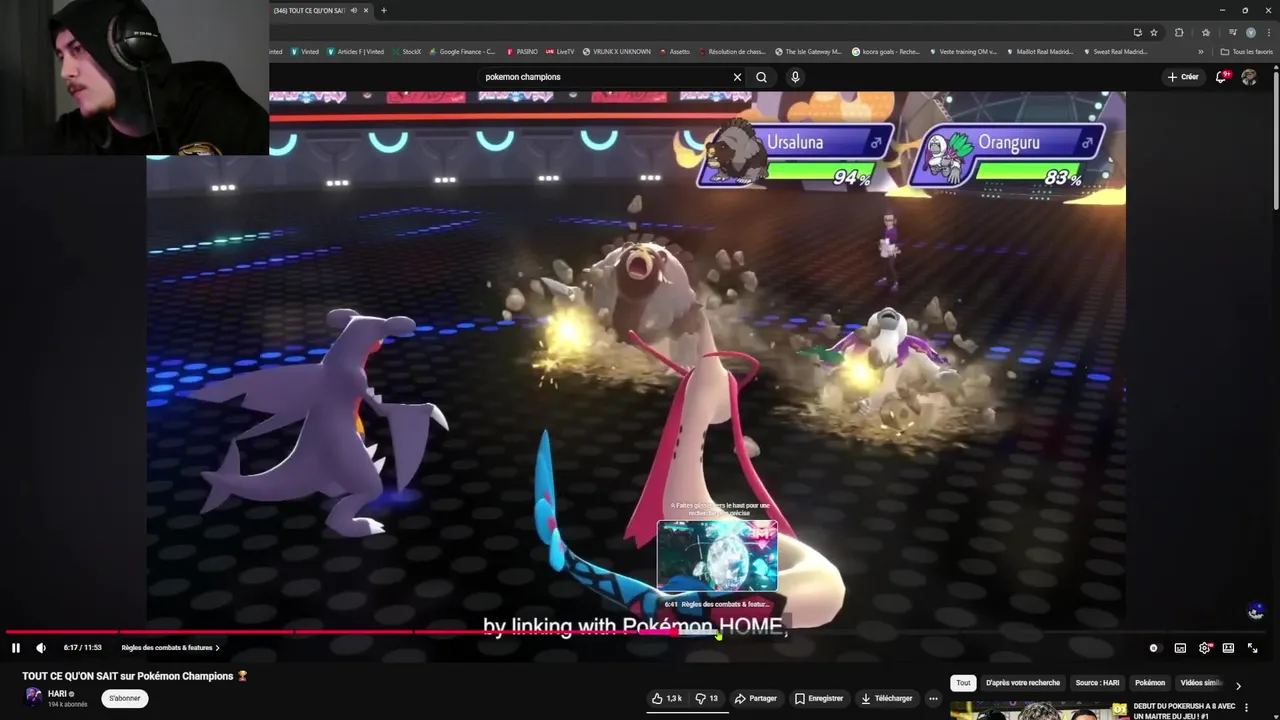Open the player settings gear
The image size is (1280, 720).
1204,648
